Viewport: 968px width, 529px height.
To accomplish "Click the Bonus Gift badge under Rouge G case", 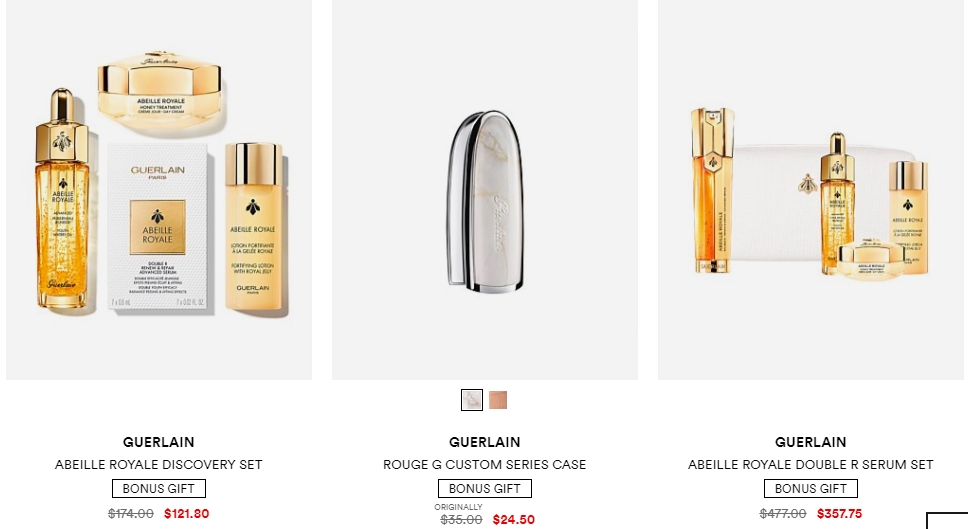I will tap(485, 488).
